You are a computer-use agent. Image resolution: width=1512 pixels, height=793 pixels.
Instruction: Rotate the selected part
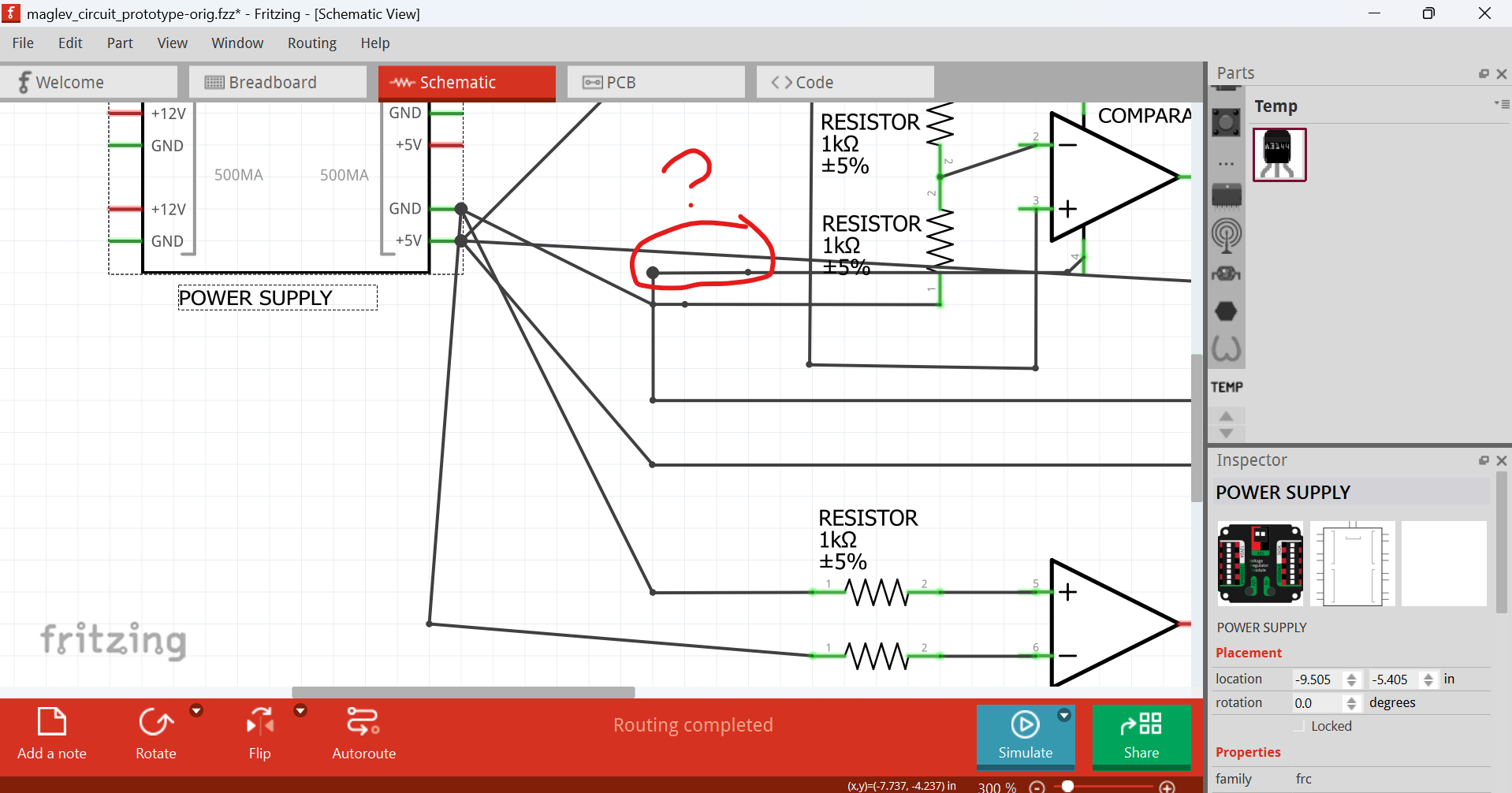(156, 734)
